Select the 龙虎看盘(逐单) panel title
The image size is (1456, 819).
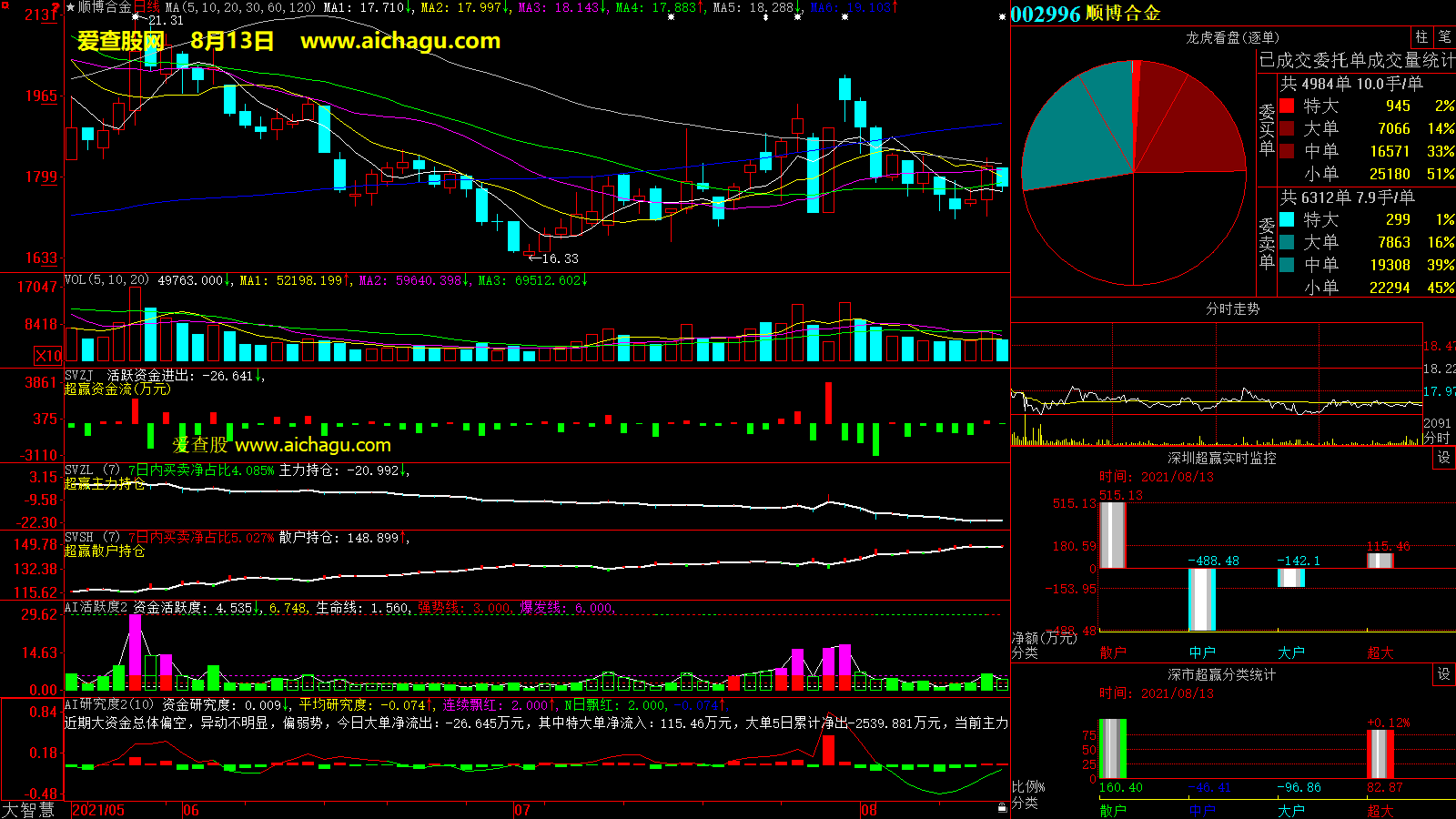(x=1232, y=37)
